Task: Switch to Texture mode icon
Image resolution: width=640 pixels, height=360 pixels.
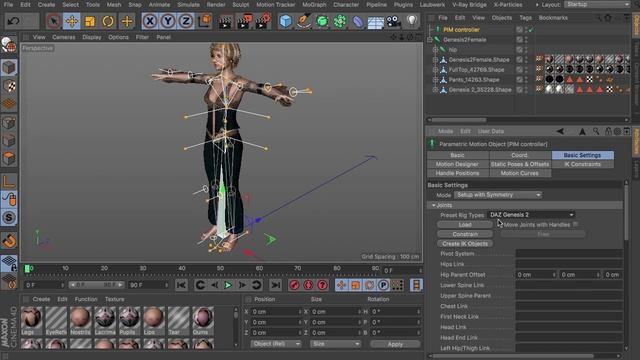Action: 9,86
